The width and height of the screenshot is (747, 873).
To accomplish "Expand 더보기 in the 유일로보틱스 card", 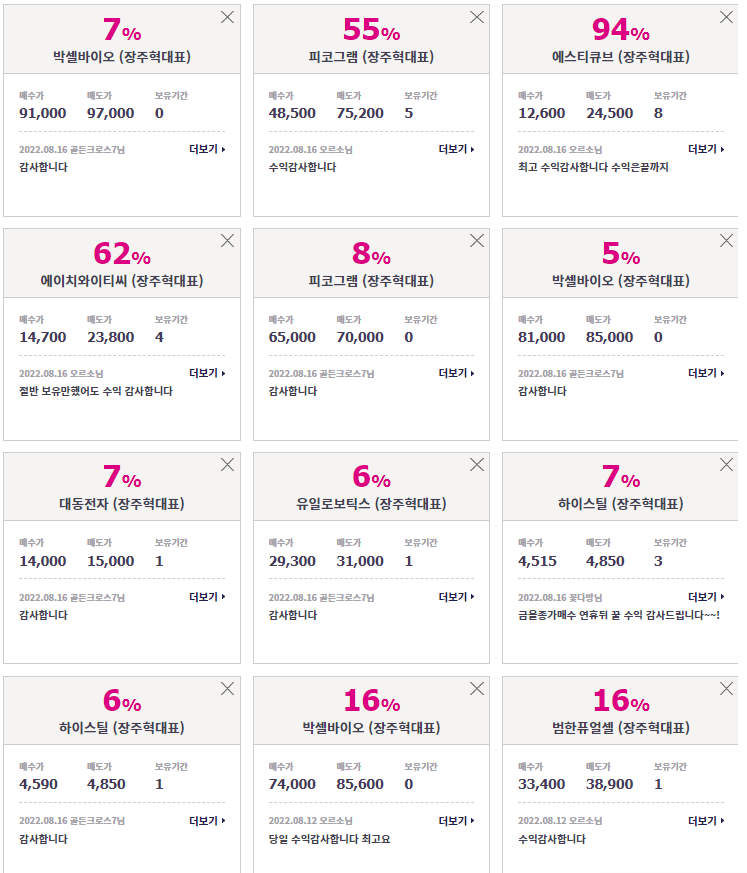I will pos(457,597).
